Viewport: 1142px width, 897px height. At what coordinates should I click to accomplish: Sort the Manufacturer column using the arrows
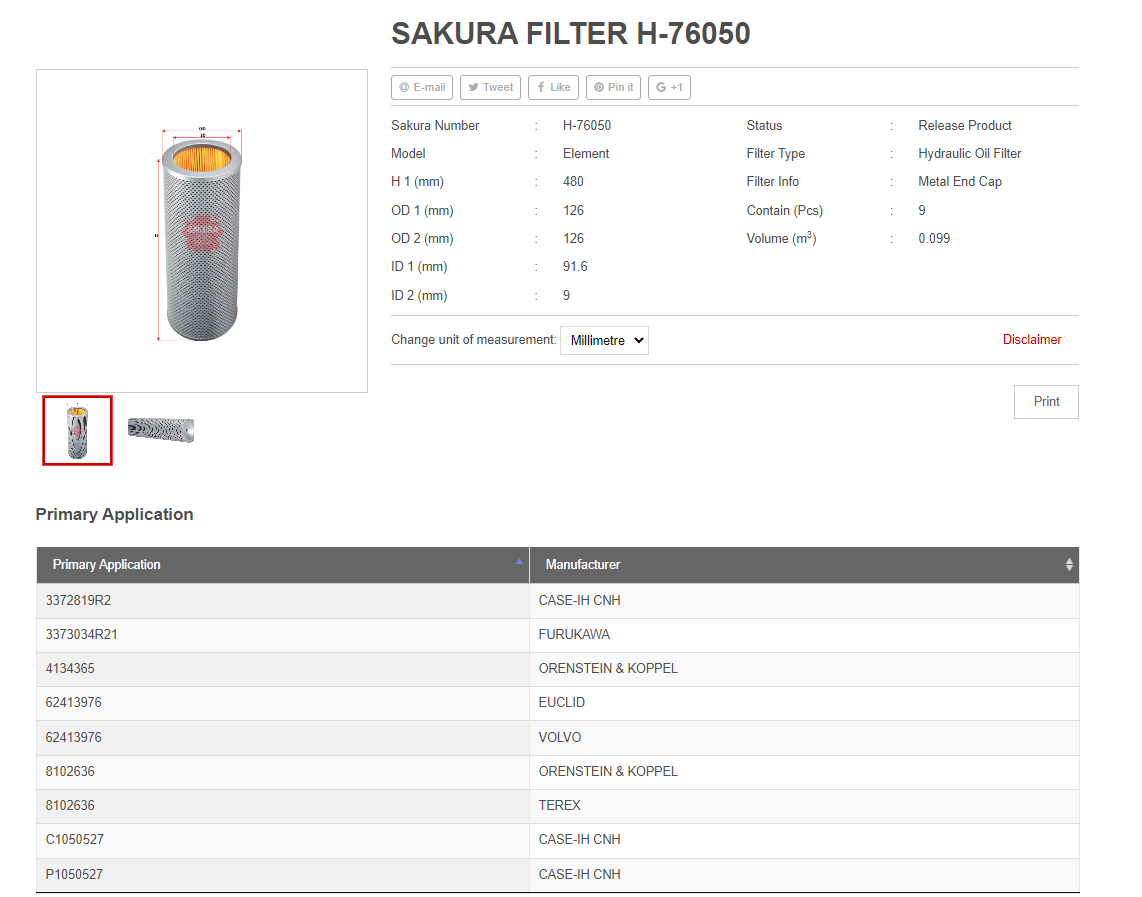coord(1069,565)
